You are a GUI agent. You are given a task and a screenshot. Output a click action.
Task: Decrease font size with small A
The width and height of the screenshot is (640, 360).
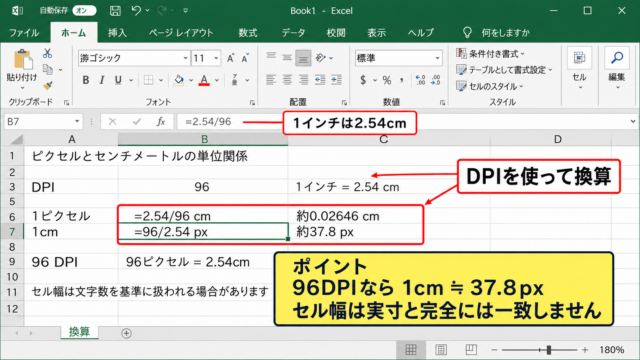pos(245,58)
